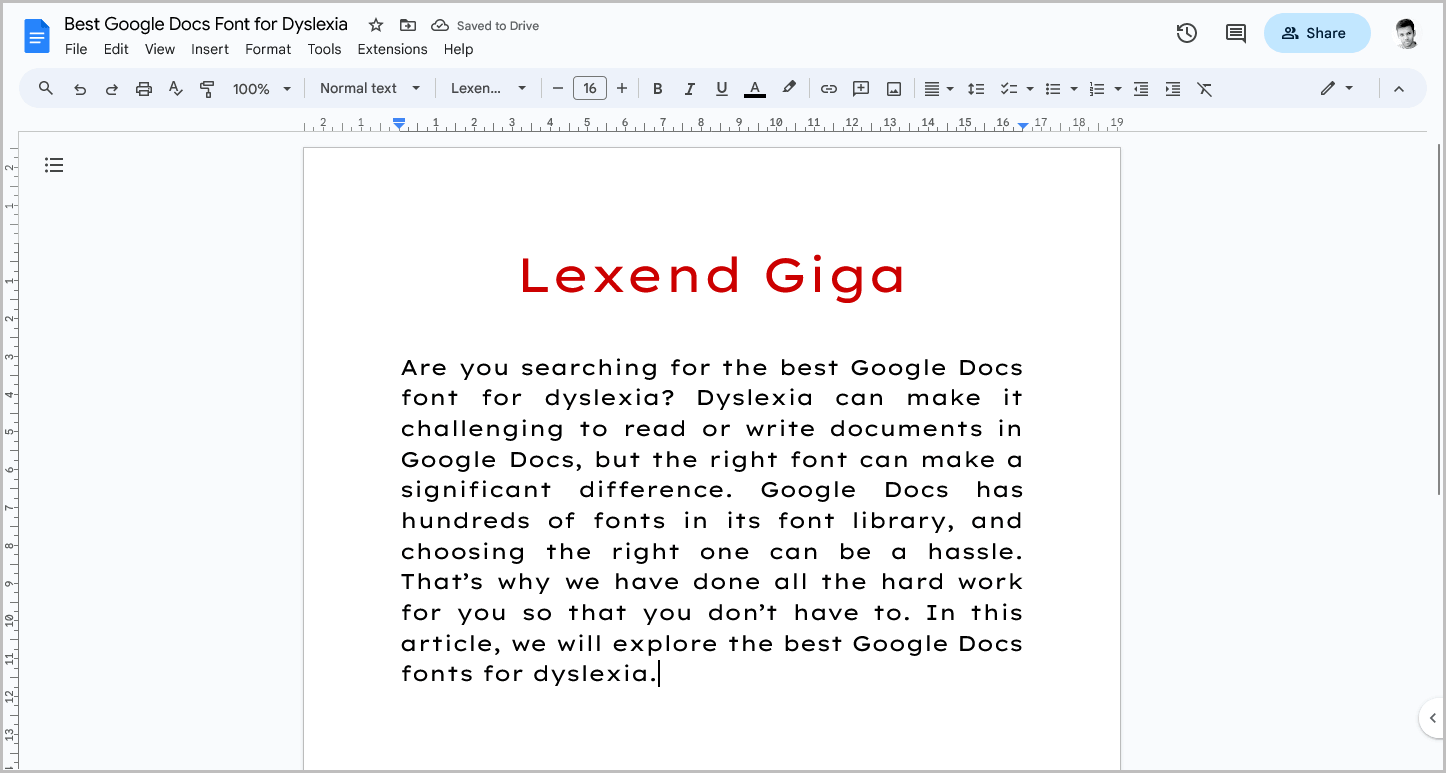Insert a link
This screenshot has width=1446, height=773.
click(829, 89)
